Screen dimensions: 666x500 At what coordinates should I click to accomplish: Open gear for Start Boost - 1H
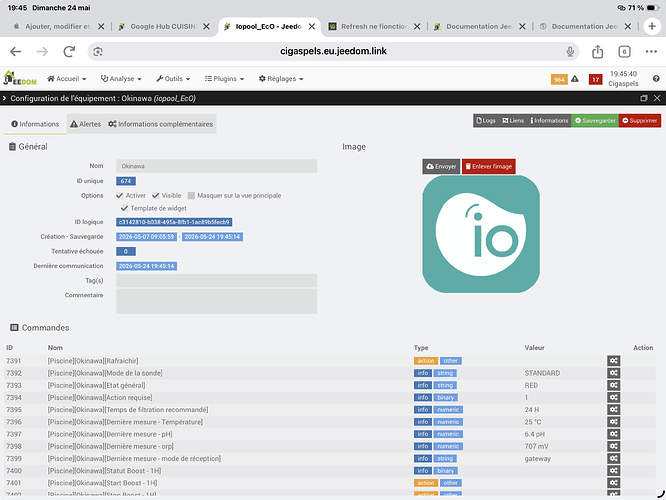pos(613,483)
